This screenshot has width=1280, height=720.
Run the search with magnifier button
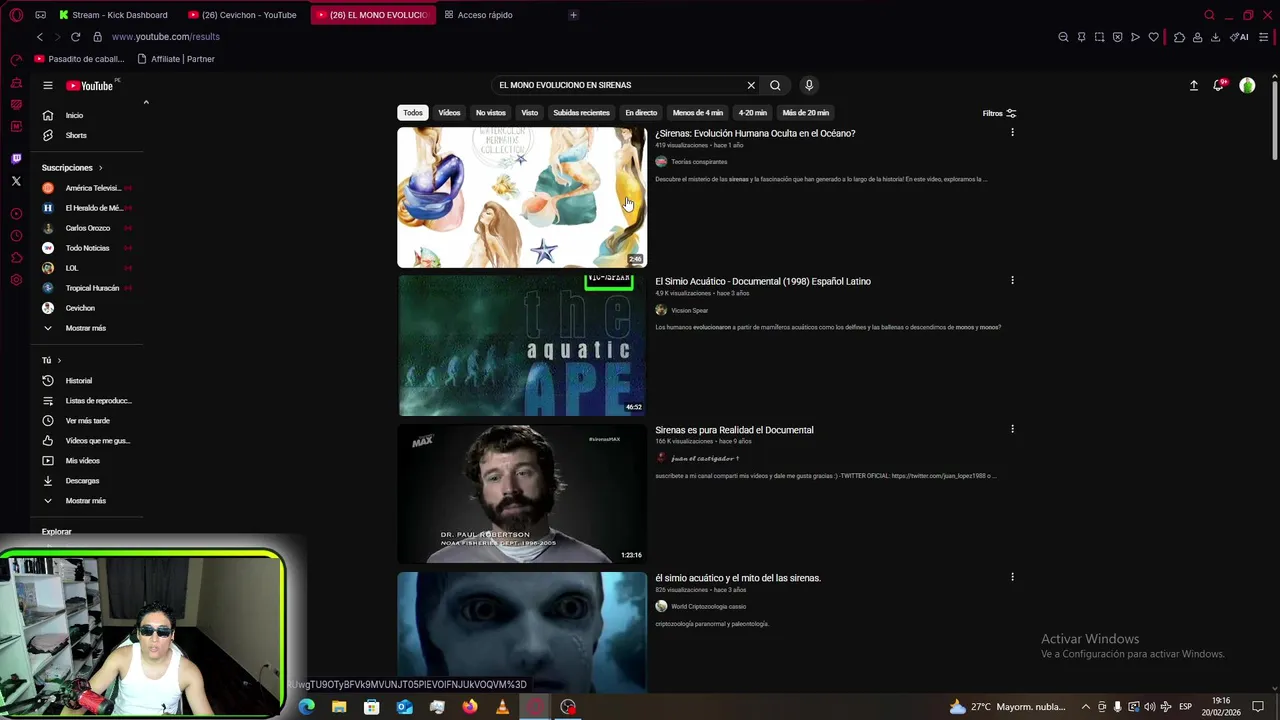click(775, 85)
